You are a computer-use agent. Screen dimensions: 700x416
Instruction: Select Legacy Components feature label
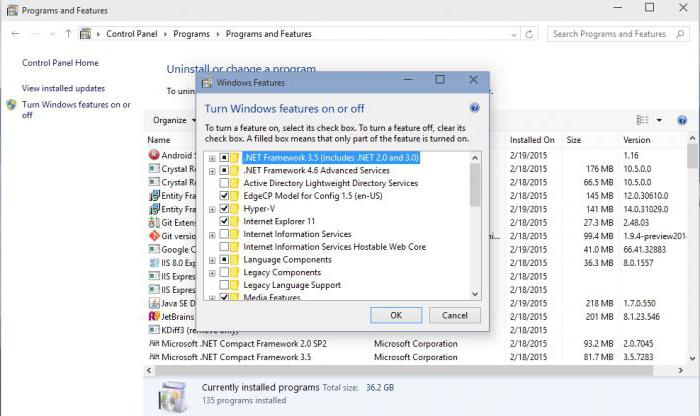[x=282, y=272]
